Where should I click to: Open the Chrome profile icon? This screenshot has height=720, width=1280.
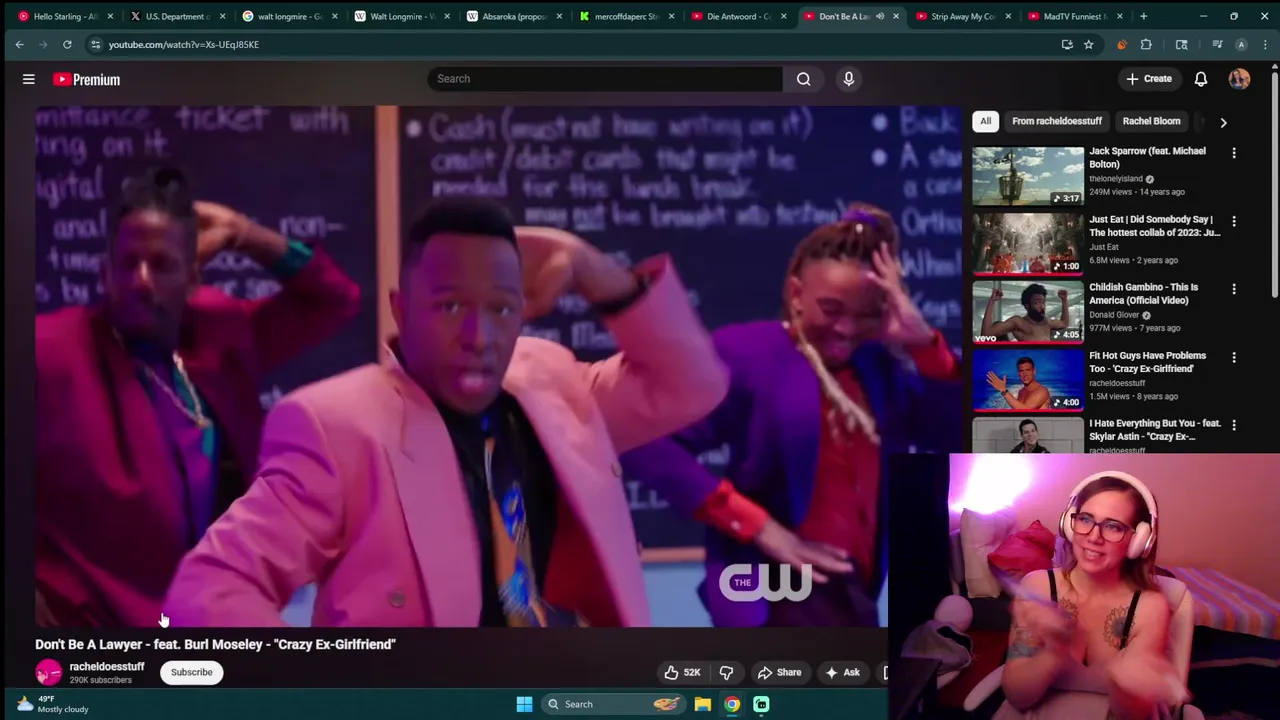pyautogui.click(x=1241, y=44)
